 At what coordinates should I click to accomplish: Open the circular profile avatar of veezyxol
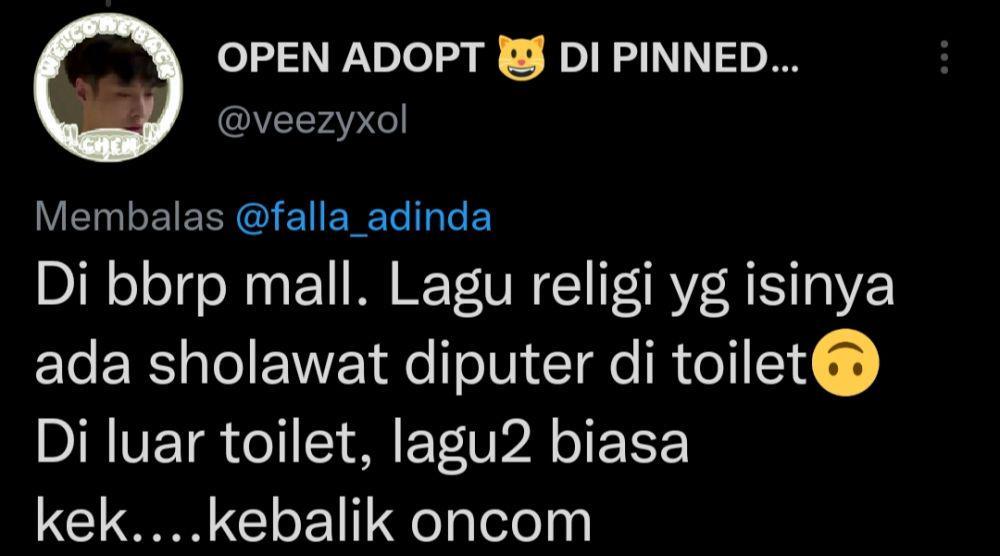tap(108, 87)
